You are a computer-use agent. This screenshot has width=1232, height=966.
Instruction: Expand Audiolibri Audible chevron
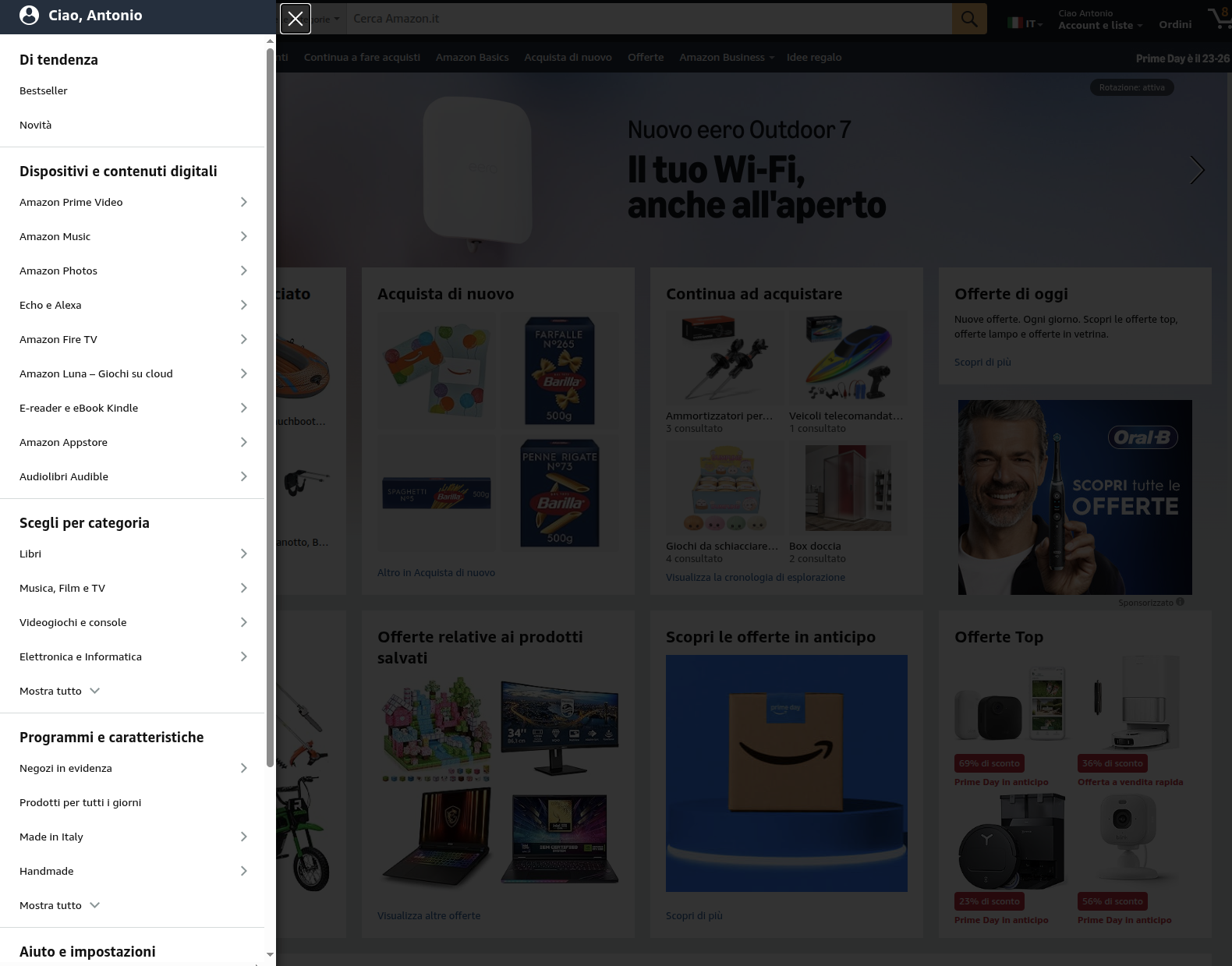[243, 476]
